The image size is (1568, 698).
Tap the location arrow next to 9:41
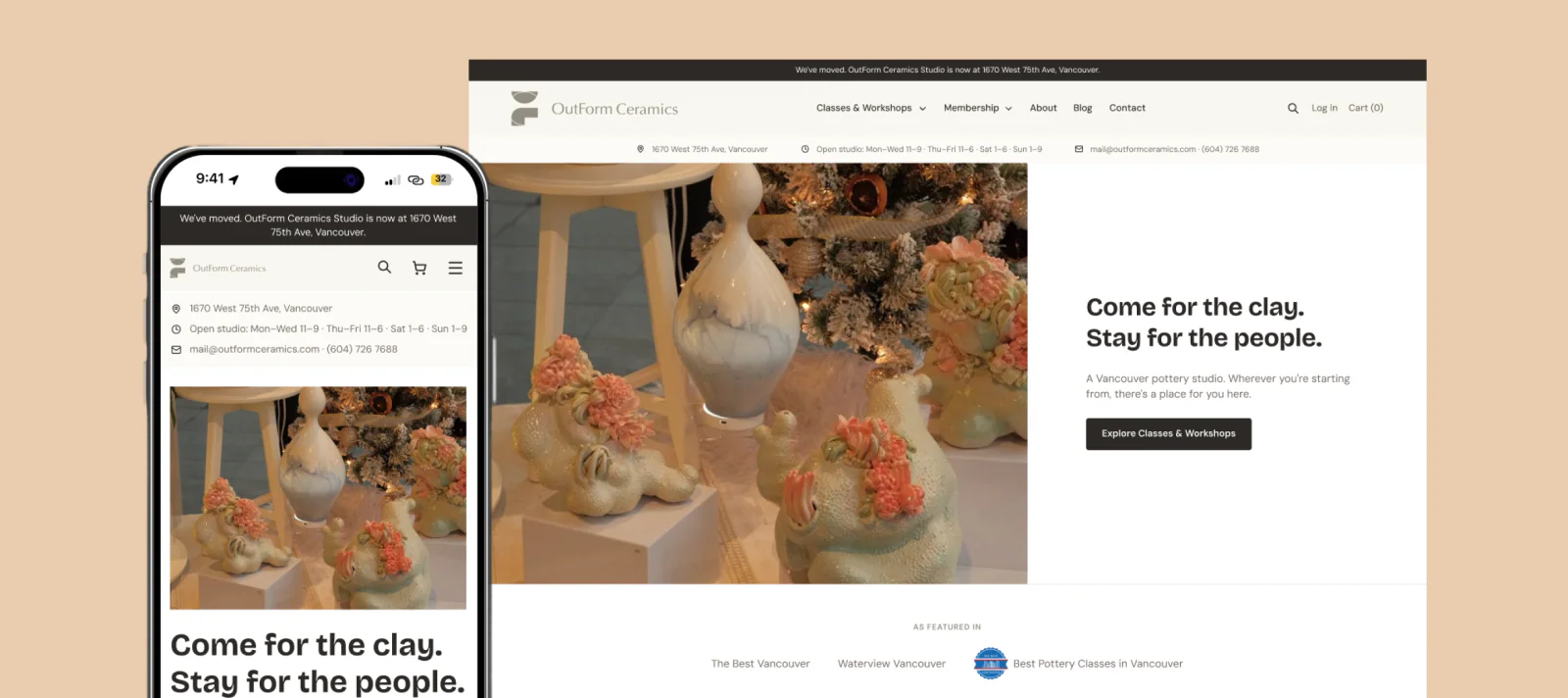coord(234,179)
